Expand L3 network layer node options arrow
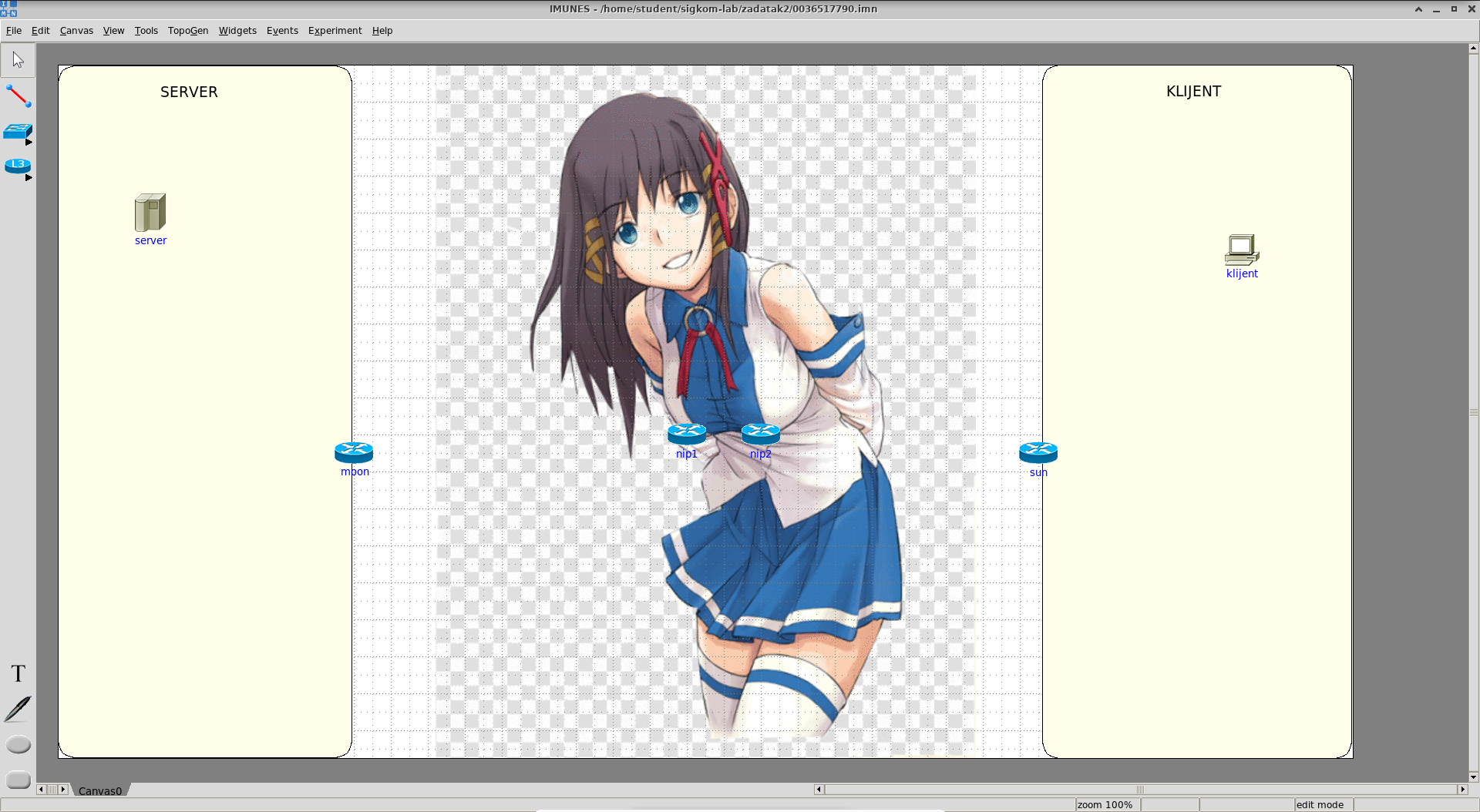The image size is (1480, 812). coord(29,178)
